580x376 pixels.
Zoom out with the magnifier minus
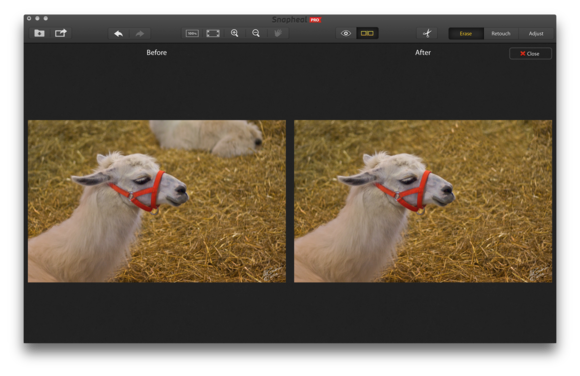point(256,33)
